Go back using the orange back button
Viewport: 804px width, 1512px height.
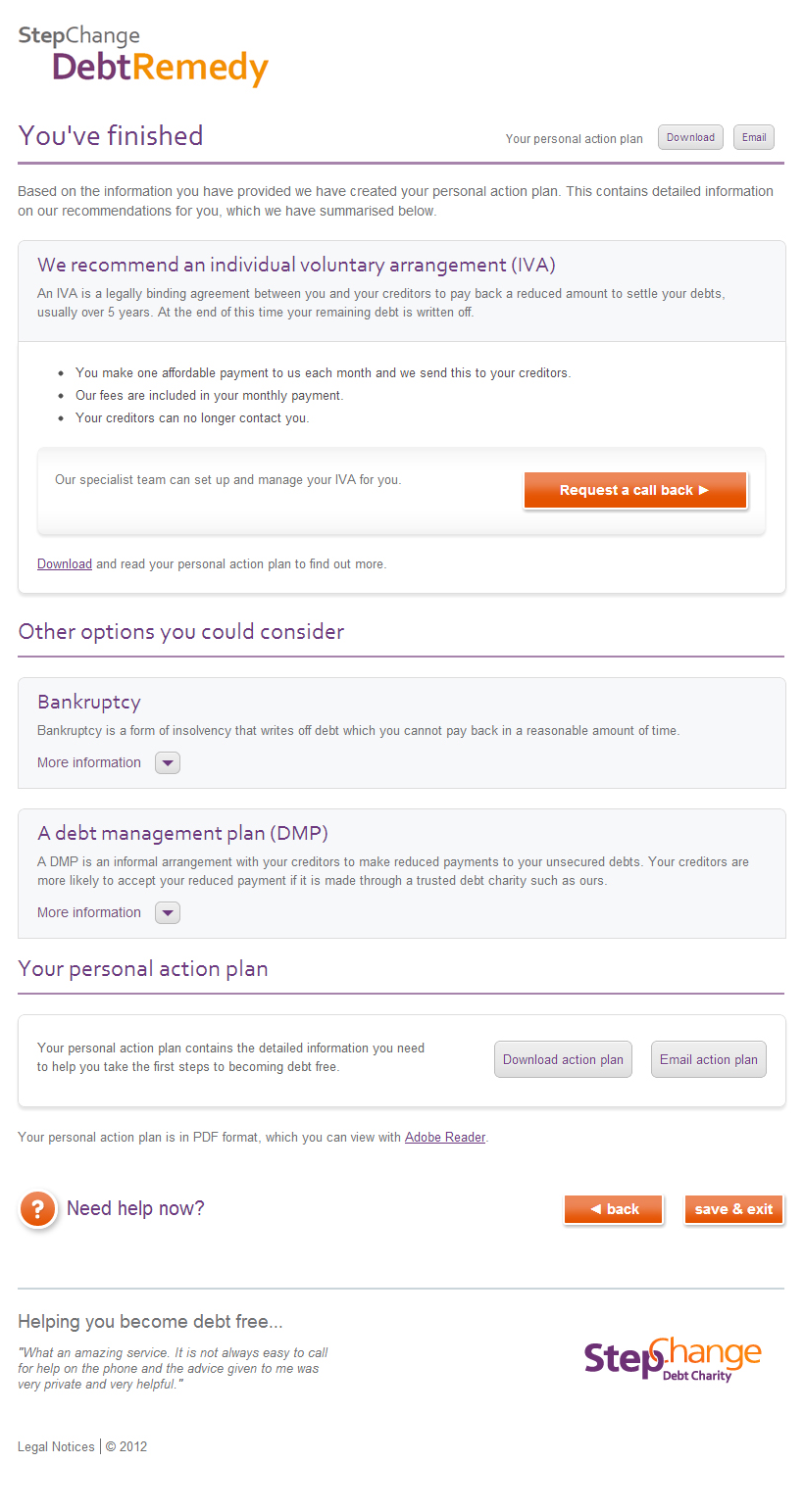coord(614,1209)
